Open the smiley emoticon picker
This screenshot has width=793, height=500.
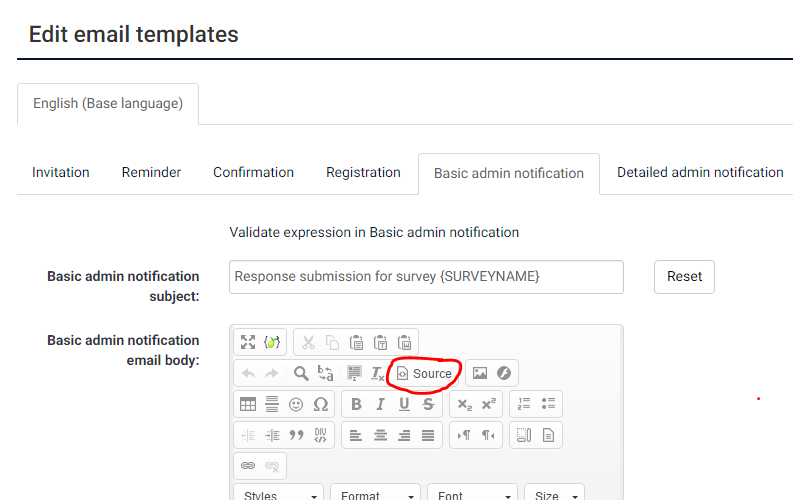[296, 404]
